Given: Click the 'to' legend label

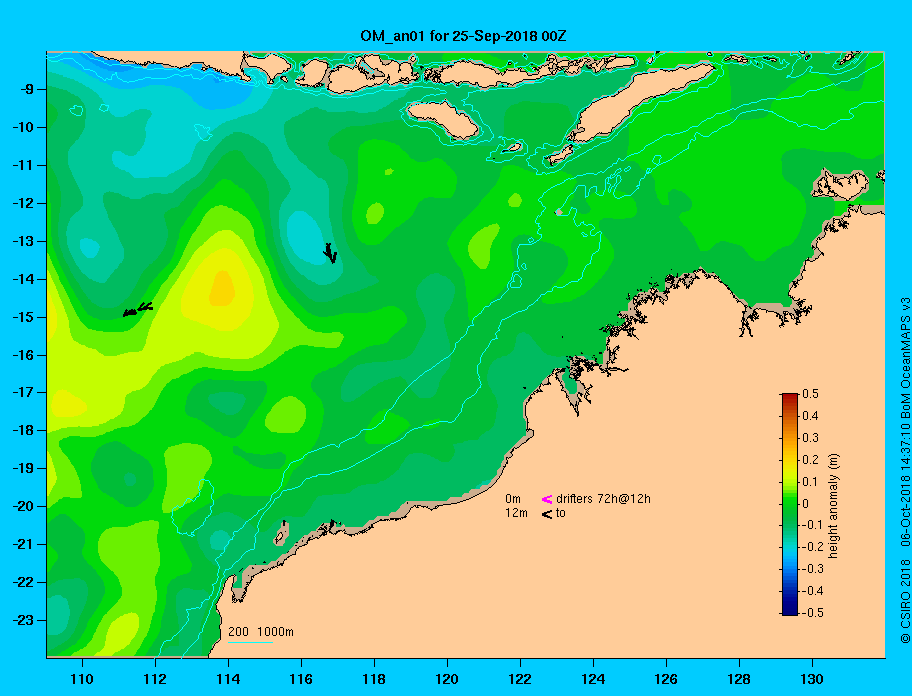Looking at the screenshot, I should (561, 513).
